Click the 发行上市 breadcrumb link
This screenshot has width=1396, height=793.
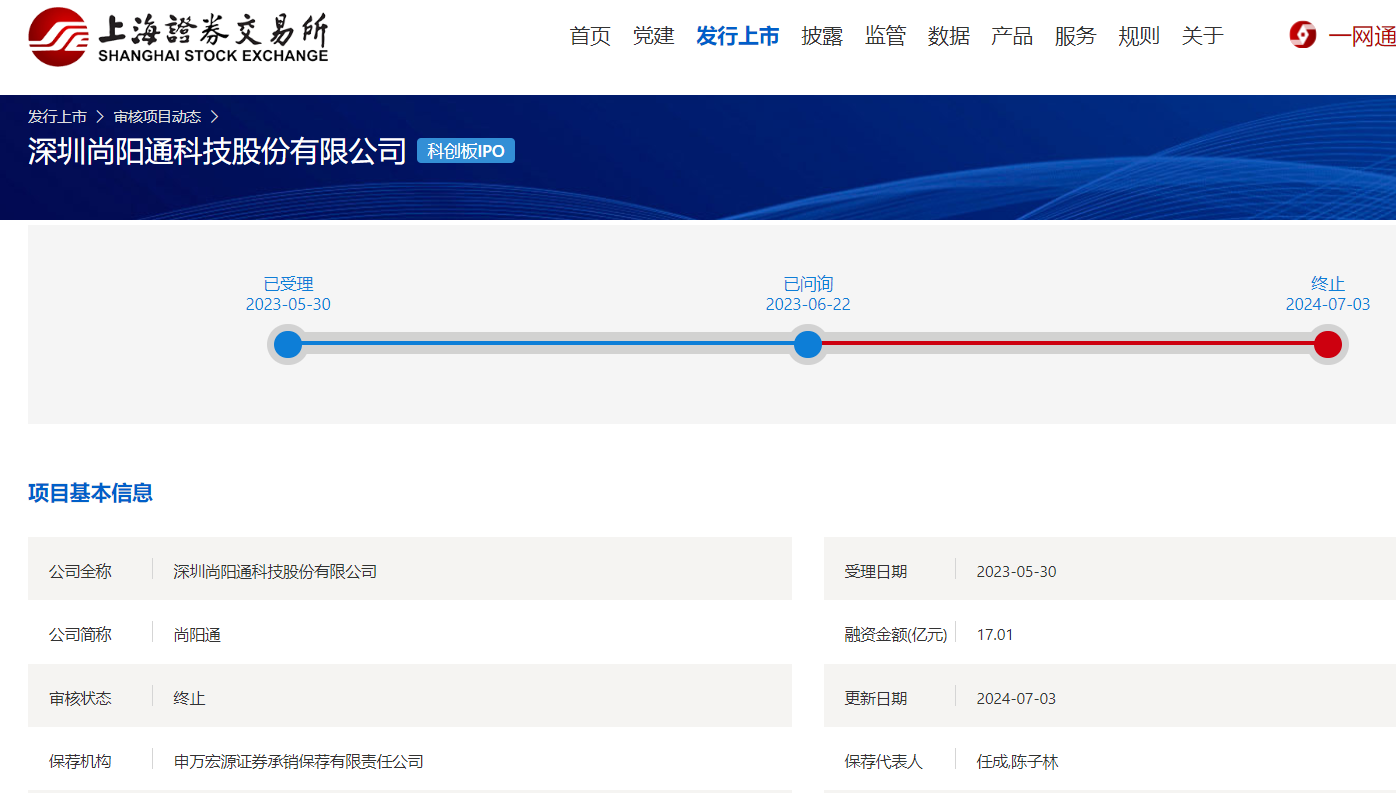pyautogui.click(x=57, y=117)
